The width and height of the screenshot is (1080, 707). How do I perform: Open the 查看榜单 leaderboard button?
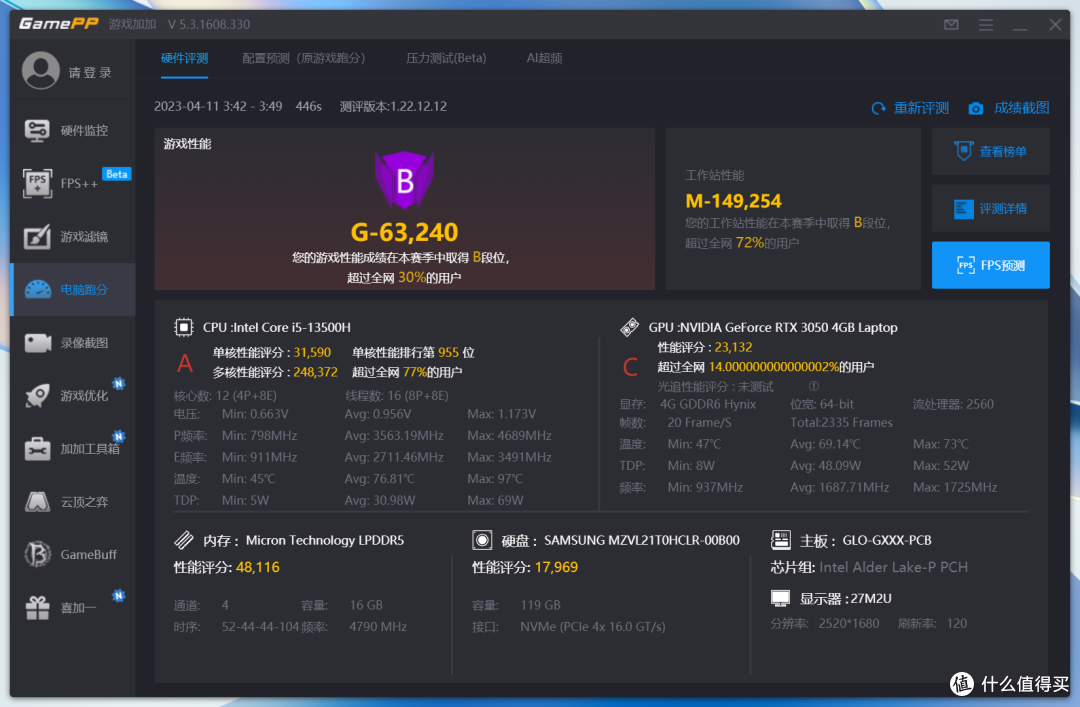(x=990, y=152)
